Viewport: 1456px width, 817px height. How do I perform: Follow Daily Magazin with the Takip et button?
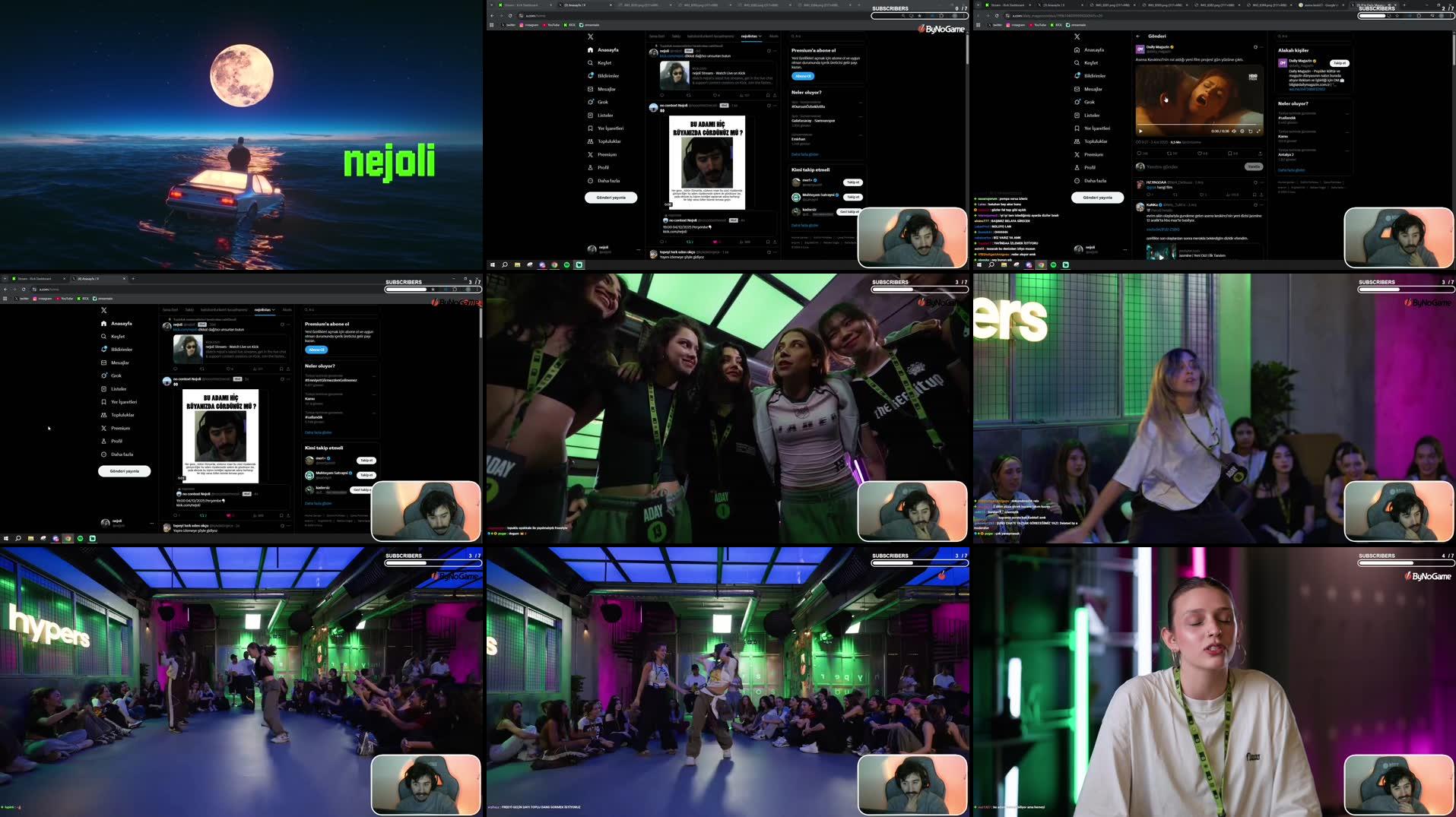point(1339,63)
